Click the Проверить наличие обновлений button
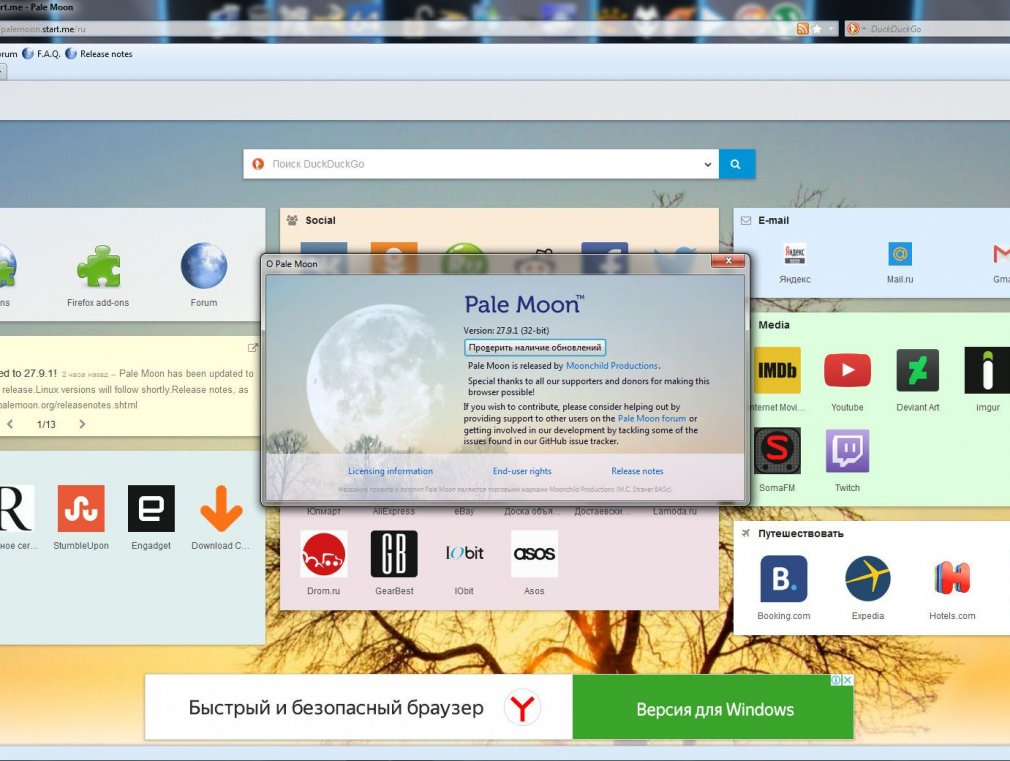Viewport: 1010px width, 761px height. [535, 347]
